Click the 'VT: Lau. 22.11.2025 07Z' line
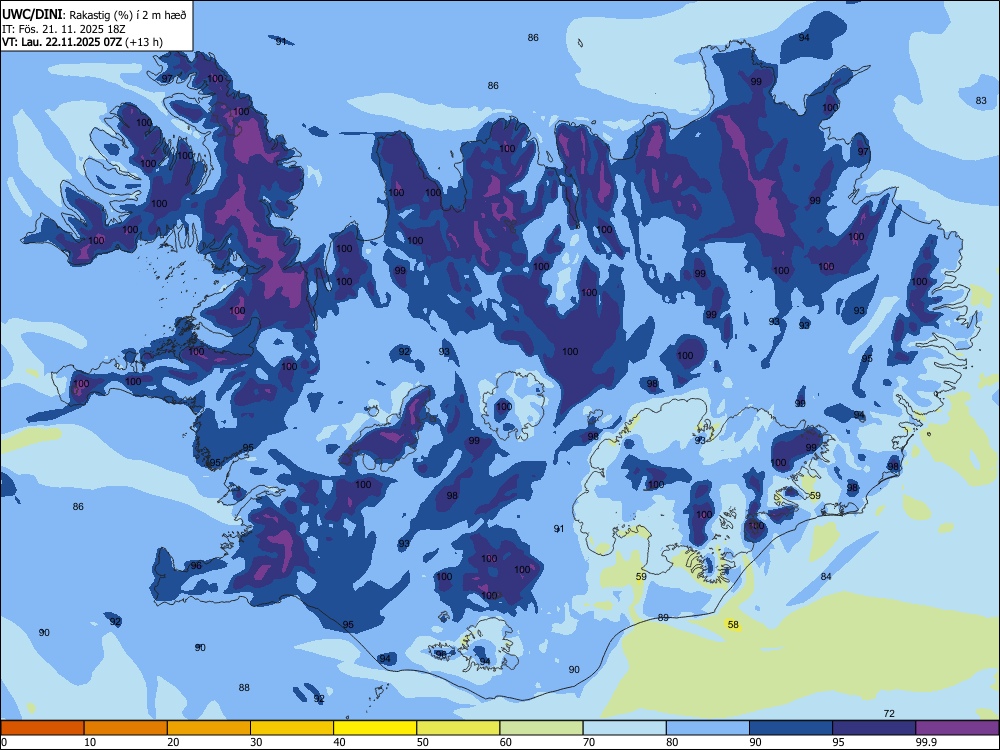Viewport: 1000px width, 750px height. [x=62, y=42]
